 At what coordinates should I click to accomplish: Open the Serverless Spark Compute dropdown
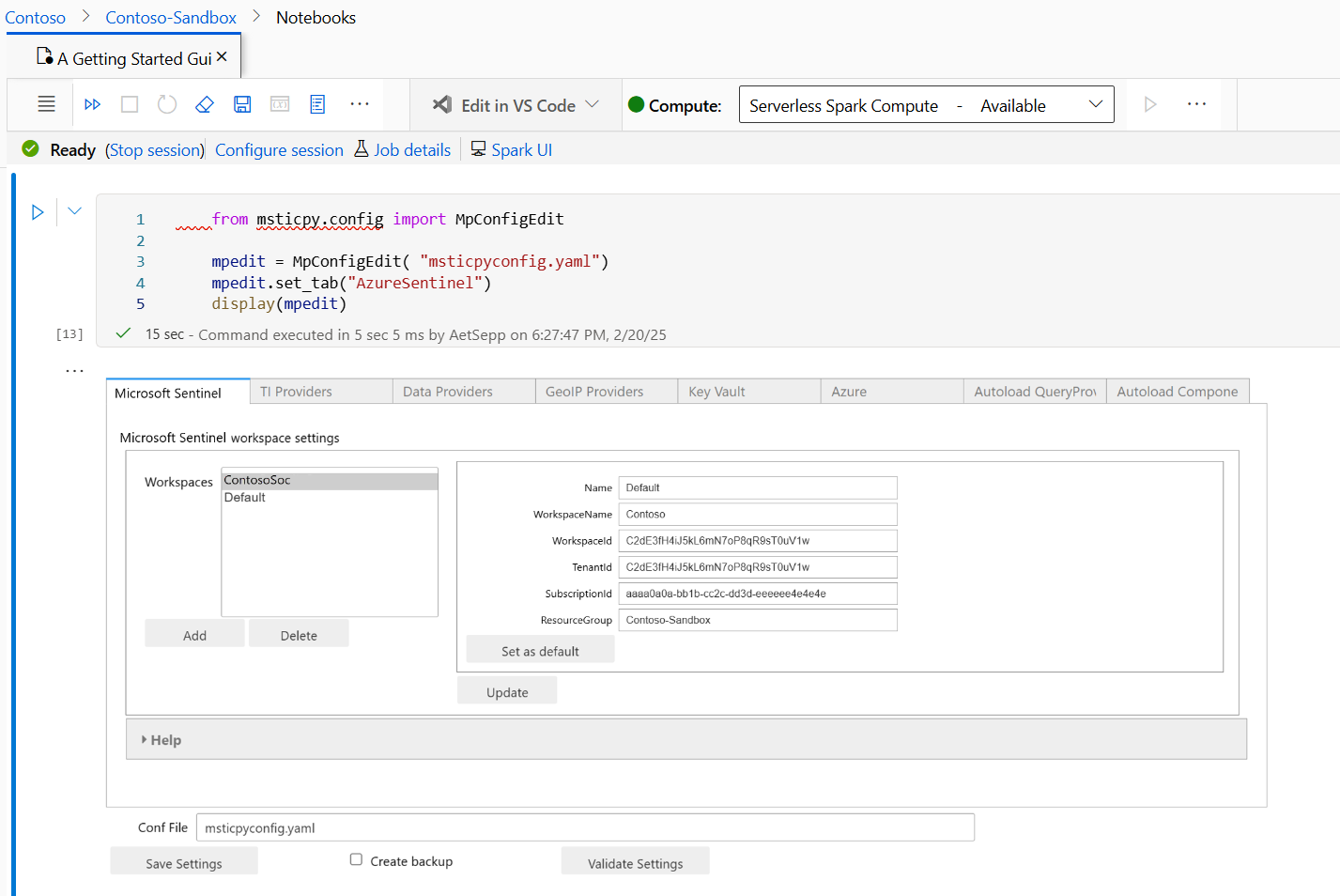click(926, 105)
